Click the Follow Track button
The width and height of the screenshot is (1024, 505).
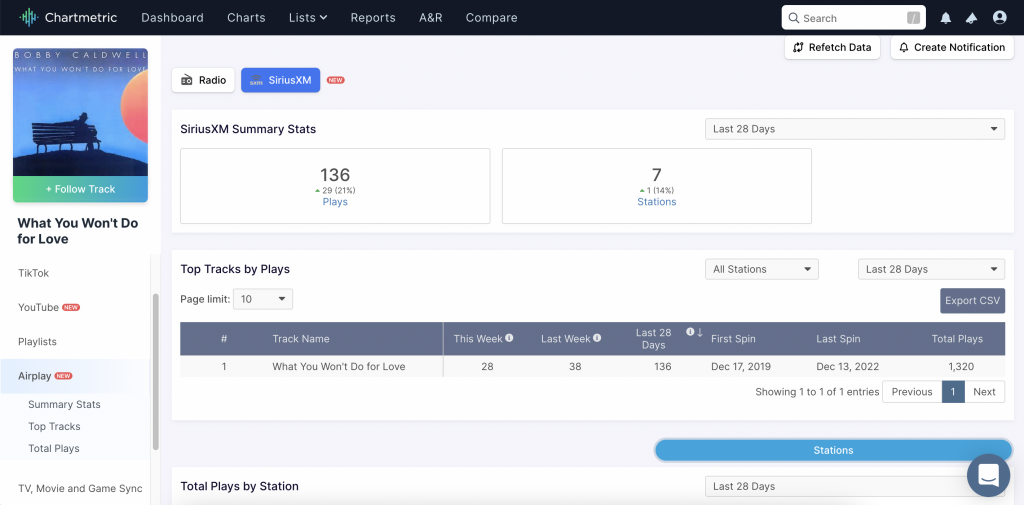[80, 189]
